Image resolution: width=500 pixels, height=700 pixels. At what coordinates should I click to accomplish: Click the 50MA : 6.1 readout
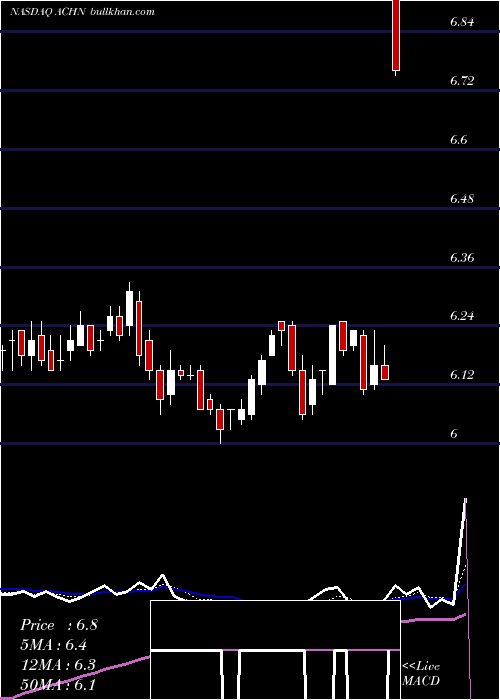pos(58,685)
